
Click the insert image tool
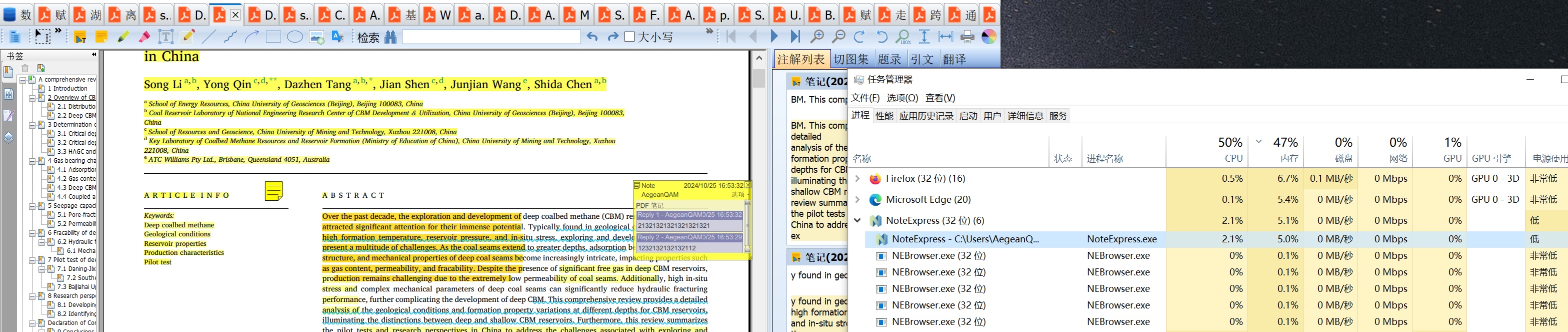[x=316, y=37]
